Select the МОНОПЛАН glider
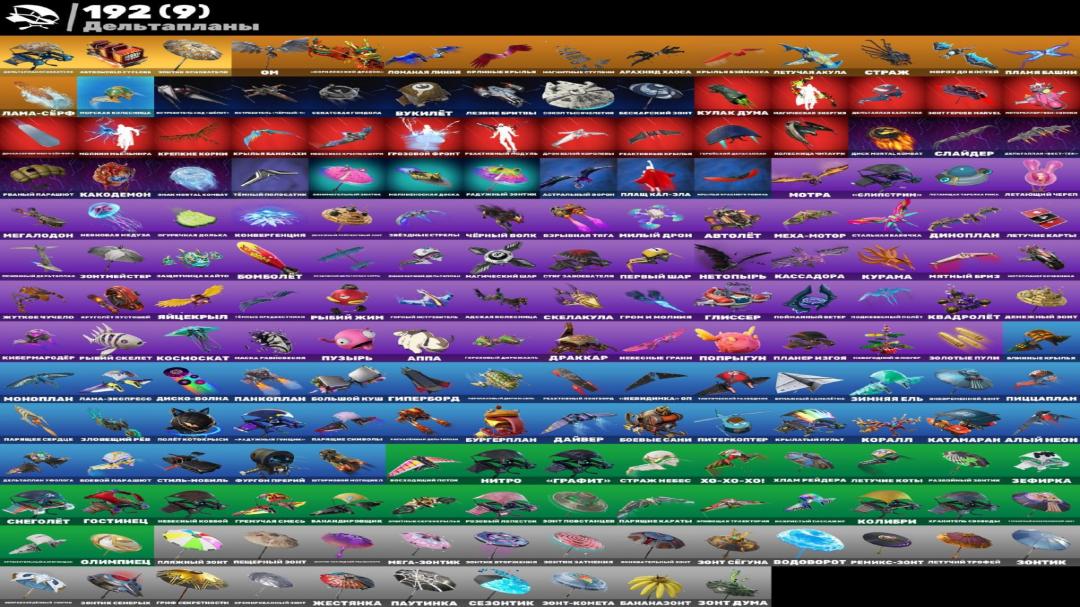The image size is (1080, 607). pyautogui.click(x=39, y=382)
